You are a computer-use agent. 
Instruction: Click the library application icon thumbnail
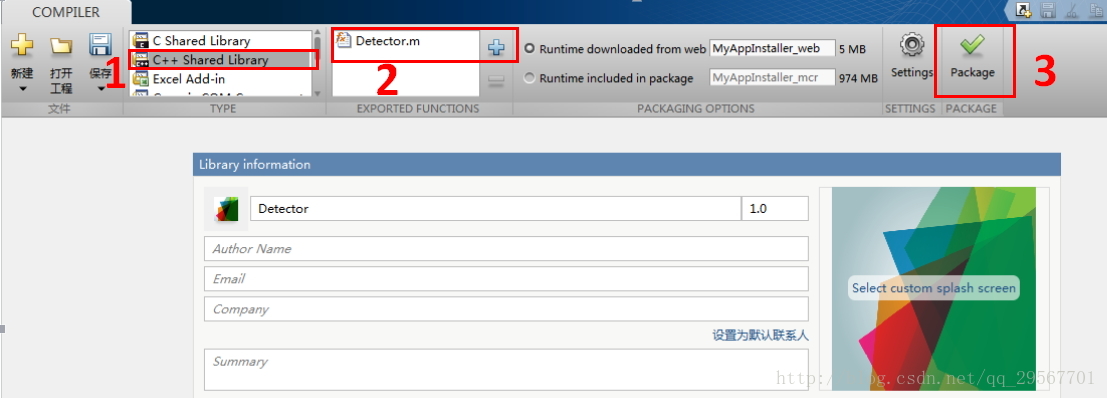tap(226, 209)
